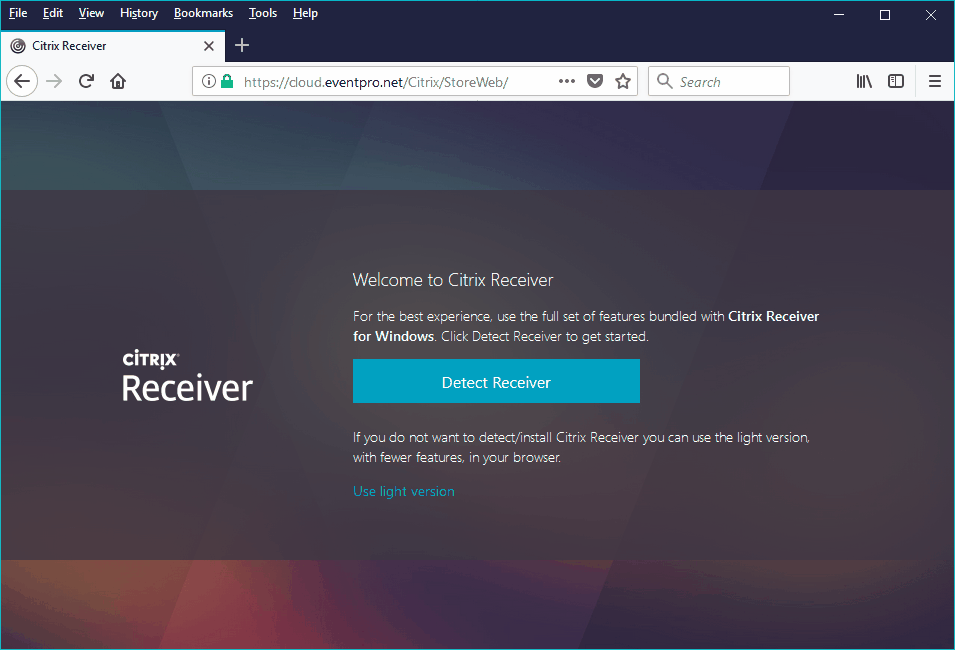Click the magnifier icon in the search box

tap(664, 81)
